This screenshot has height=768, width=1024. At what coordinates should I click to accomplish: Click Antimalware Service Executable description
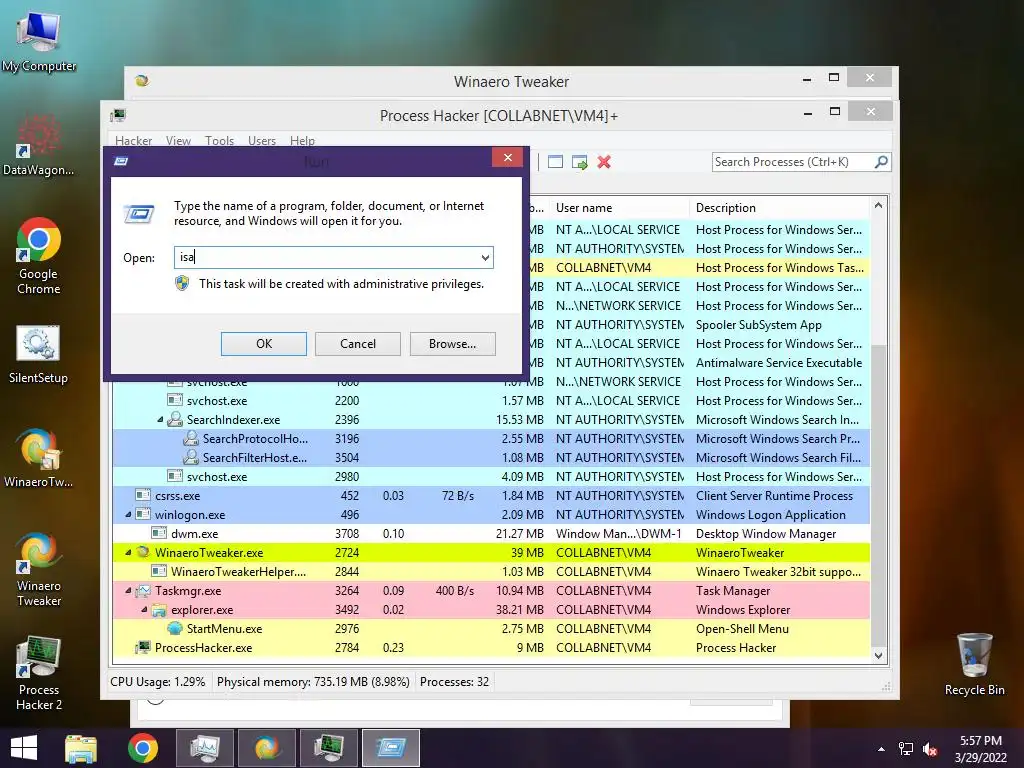778,362
